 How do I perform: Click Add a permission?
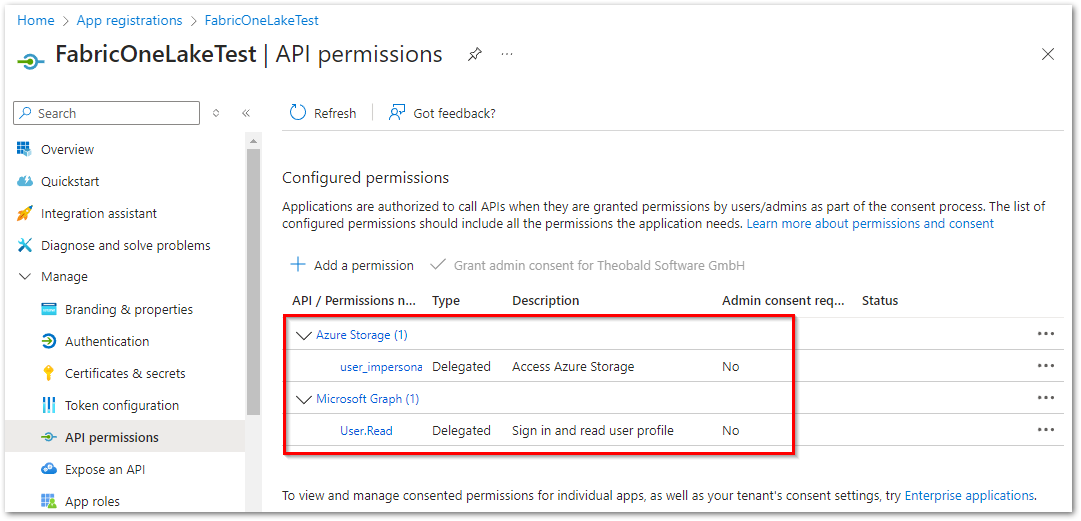(x=352, y=265)
